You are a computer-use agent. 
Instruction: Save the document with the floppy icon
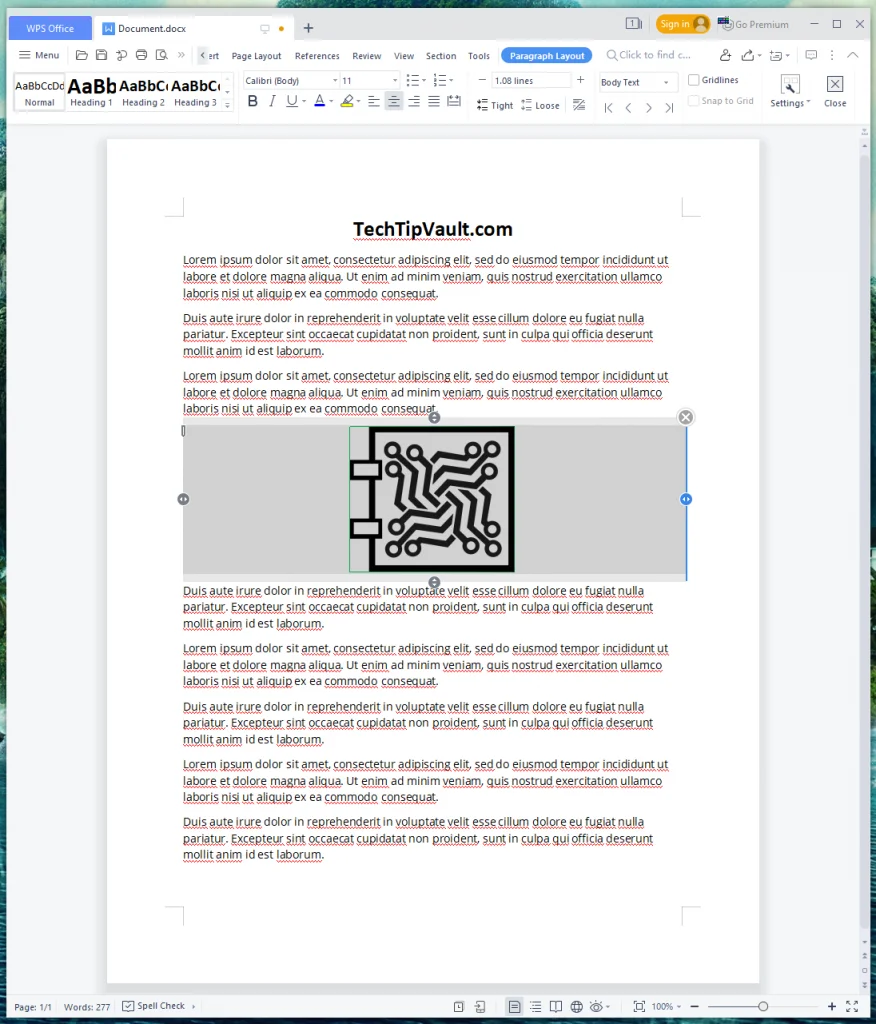tap(101, 56)
